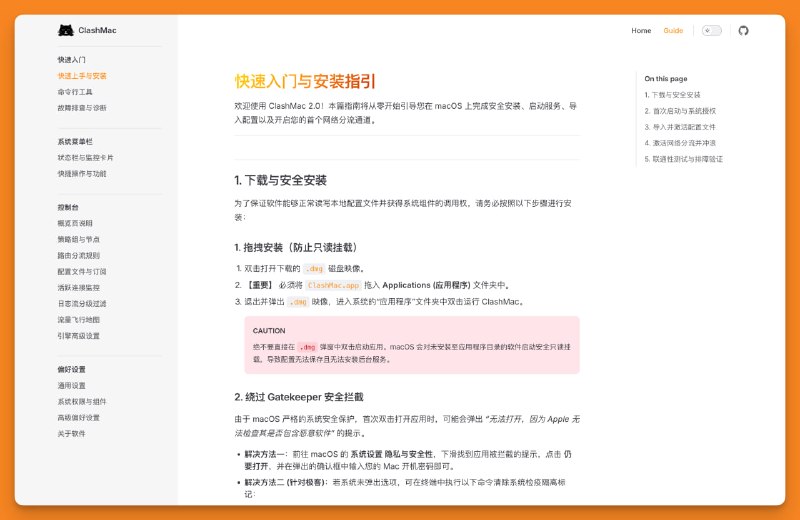
Task: Click the orange title 快速入门与安装指引
Action: point(305,81)
